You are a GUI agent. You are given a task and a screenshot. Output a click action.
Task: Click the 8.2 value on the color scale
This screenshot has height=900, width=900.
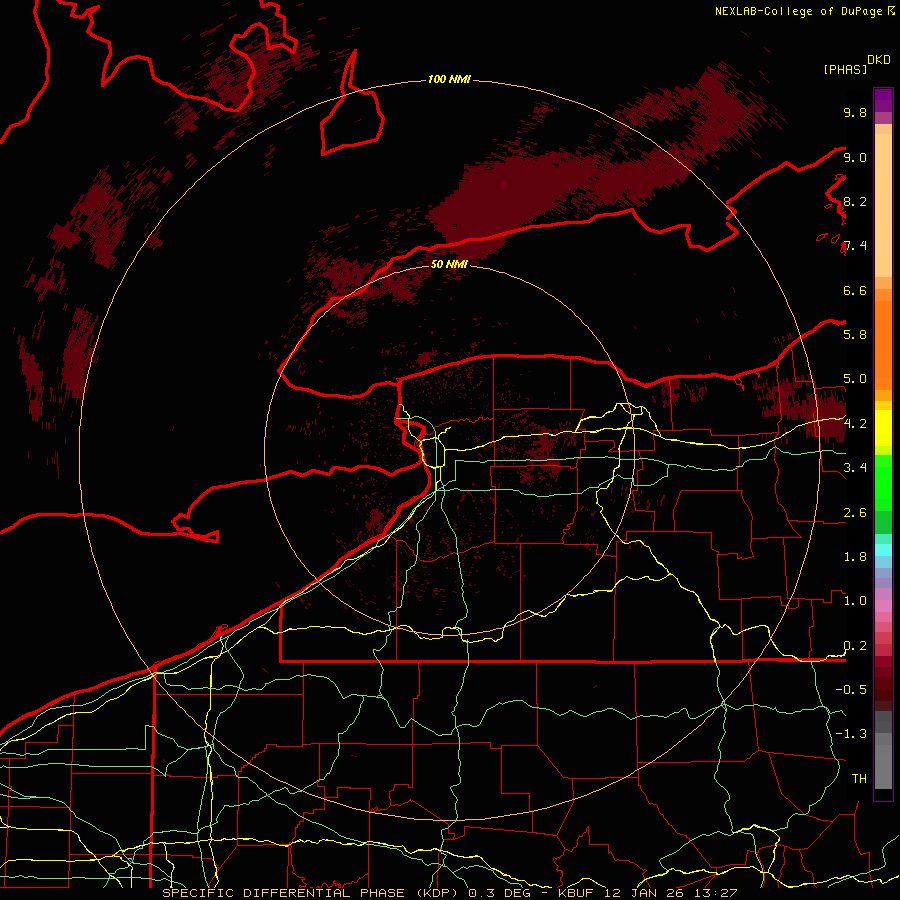pyautogui.click(x=855, y=201)
